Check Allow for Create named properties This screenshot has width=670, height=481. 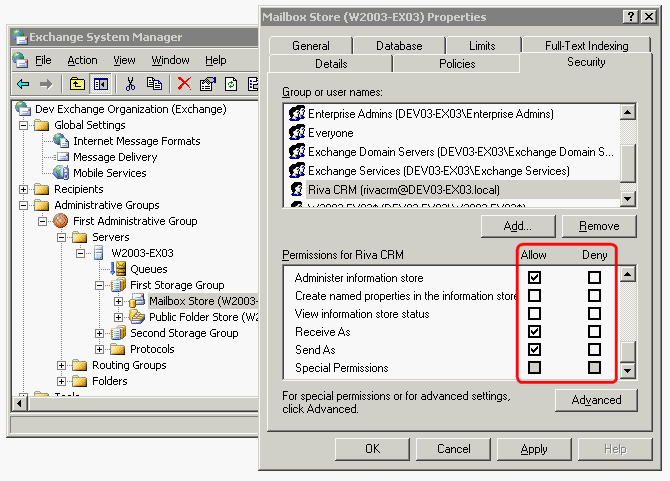tap(534, 295)
